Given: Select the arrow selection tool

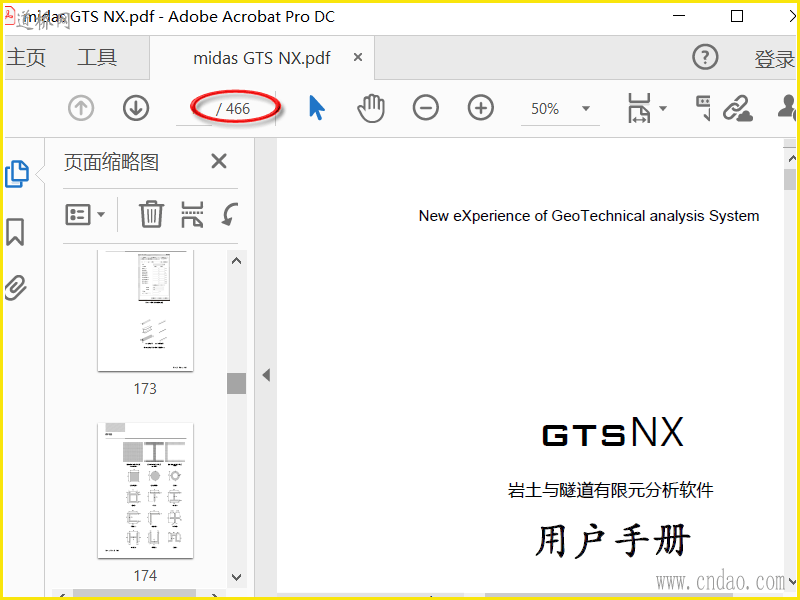Looking at the screenshot, I should [x=316, y=108].
